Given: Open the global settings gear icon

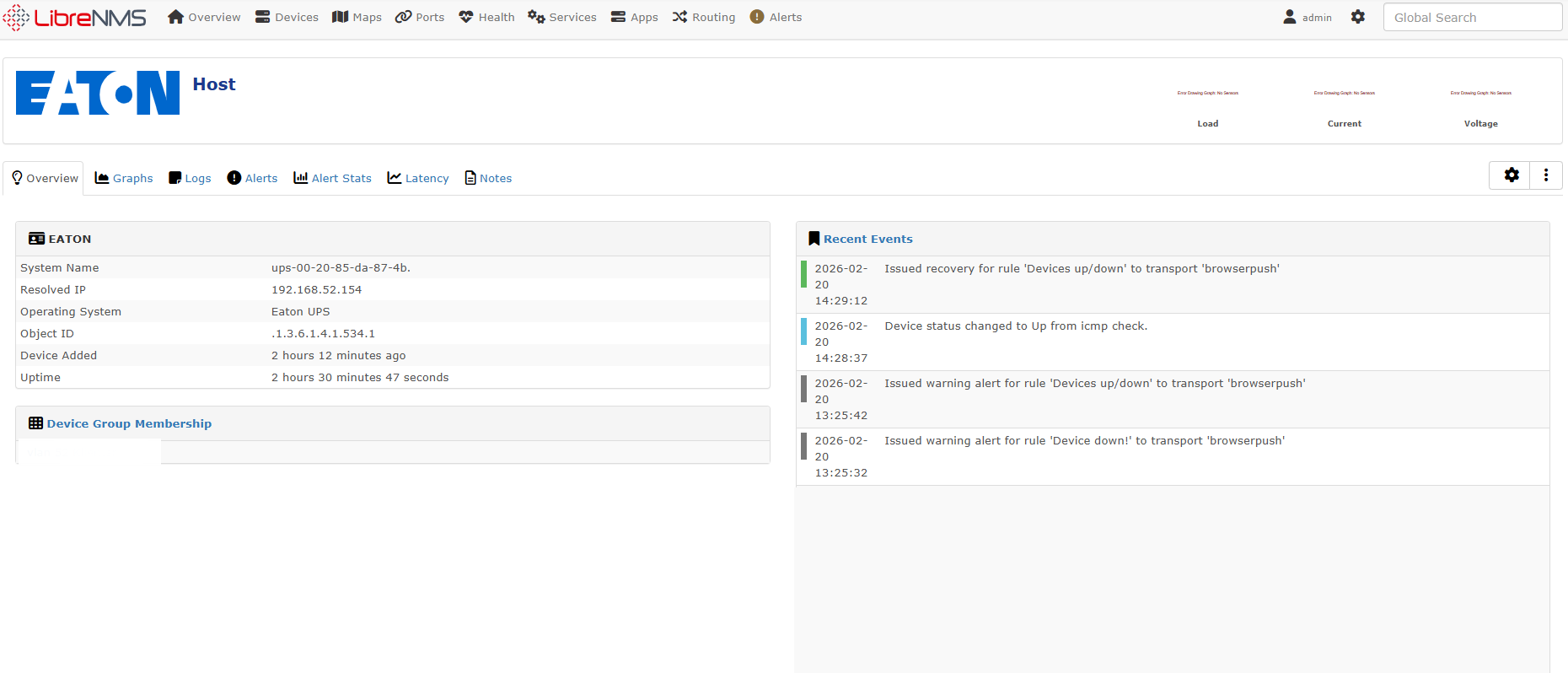Looking at the screenshot, I should 1357,17.
